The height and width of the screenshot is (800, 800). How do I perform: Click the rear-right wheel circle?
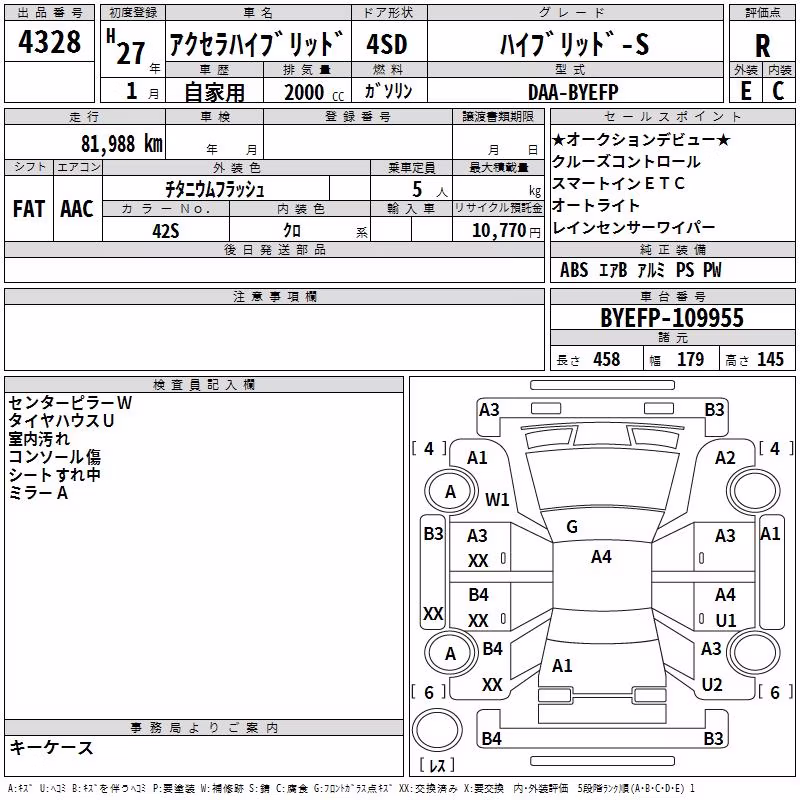pyautogui.click(x=754, y=652)
